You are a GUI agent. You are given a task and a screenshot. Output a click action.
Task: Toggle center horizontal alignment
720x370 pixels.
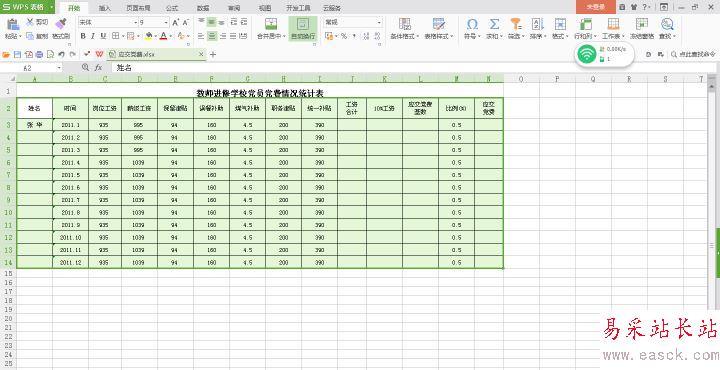212,36
